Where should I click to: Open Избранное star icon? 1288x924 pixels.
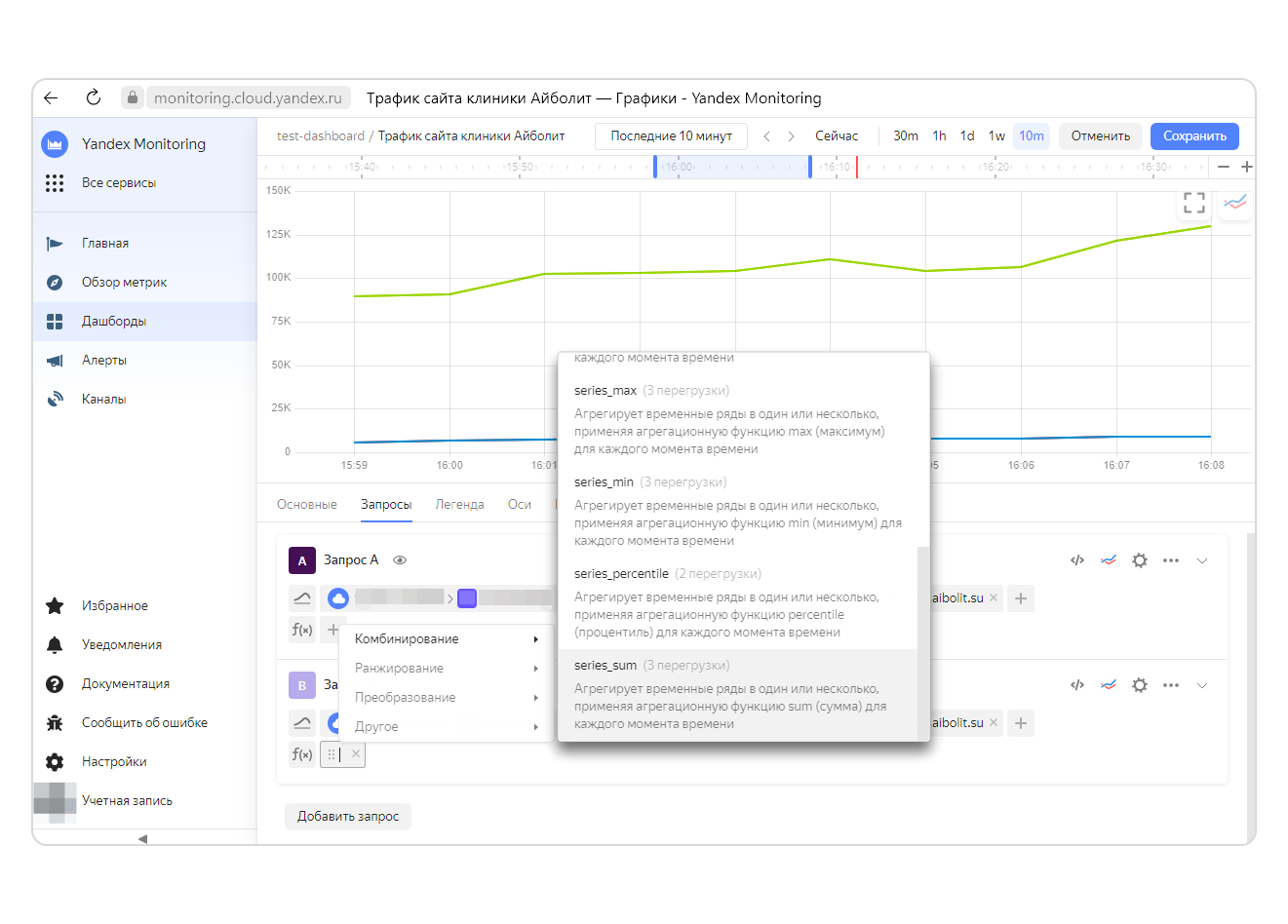[x=55, y=606]
